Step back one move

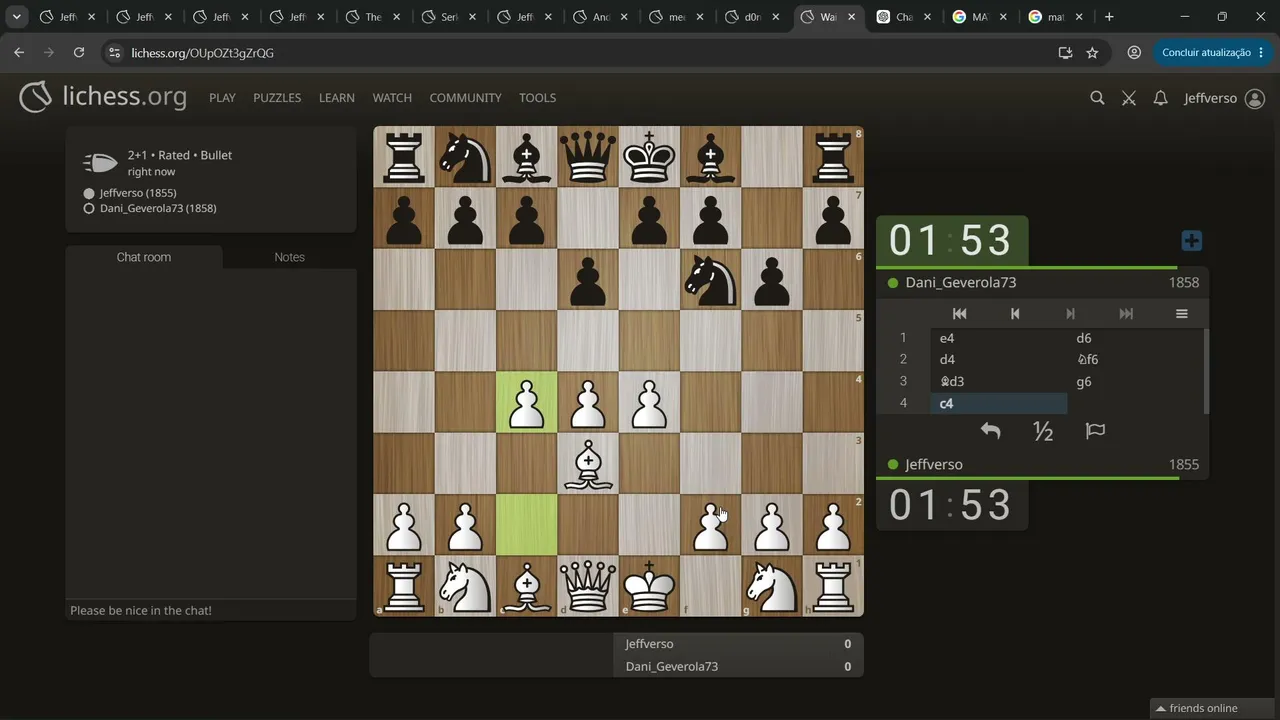(x=1015, y=313)
